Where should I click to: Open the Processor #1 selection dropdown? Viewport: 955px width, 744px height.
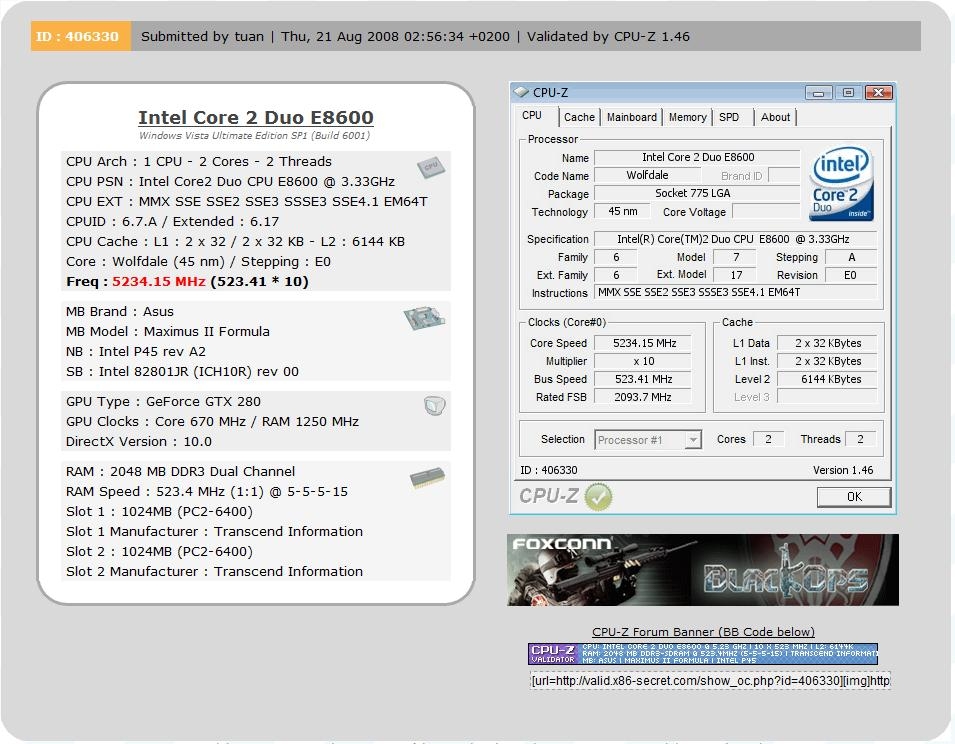point(648,440)
